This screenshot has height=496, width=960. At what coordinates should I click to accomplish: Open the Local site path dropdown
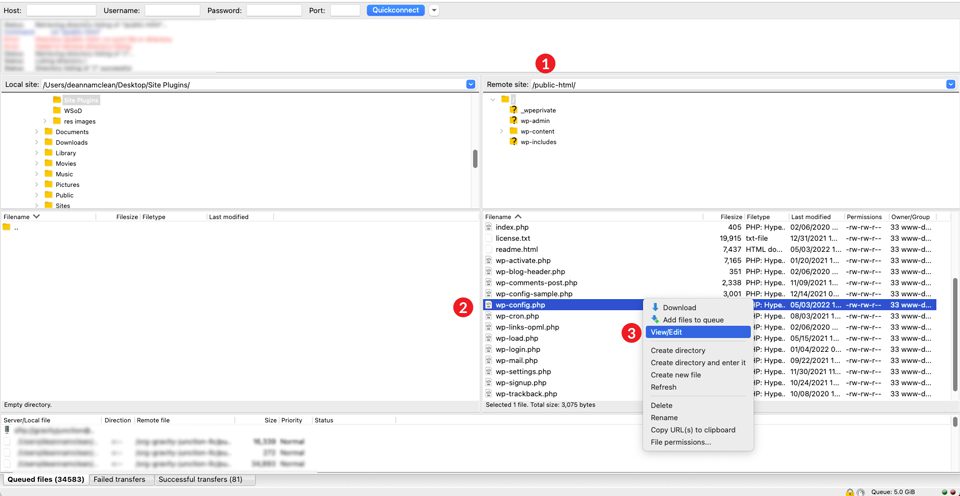[471, 85]
